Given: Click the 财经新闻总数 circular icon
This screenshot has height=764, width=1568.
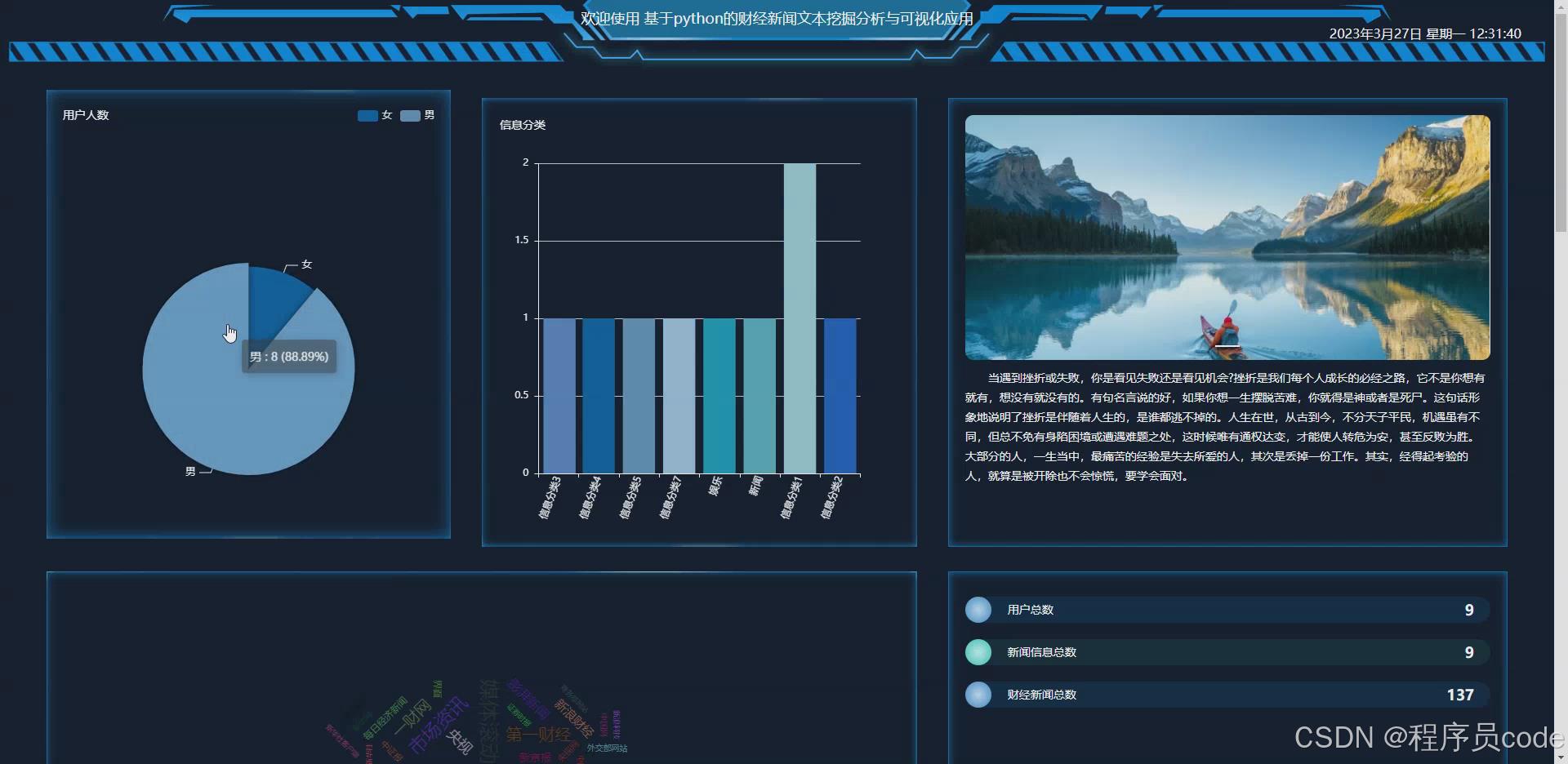Looking at the screenshot, I should click(978, 695).
